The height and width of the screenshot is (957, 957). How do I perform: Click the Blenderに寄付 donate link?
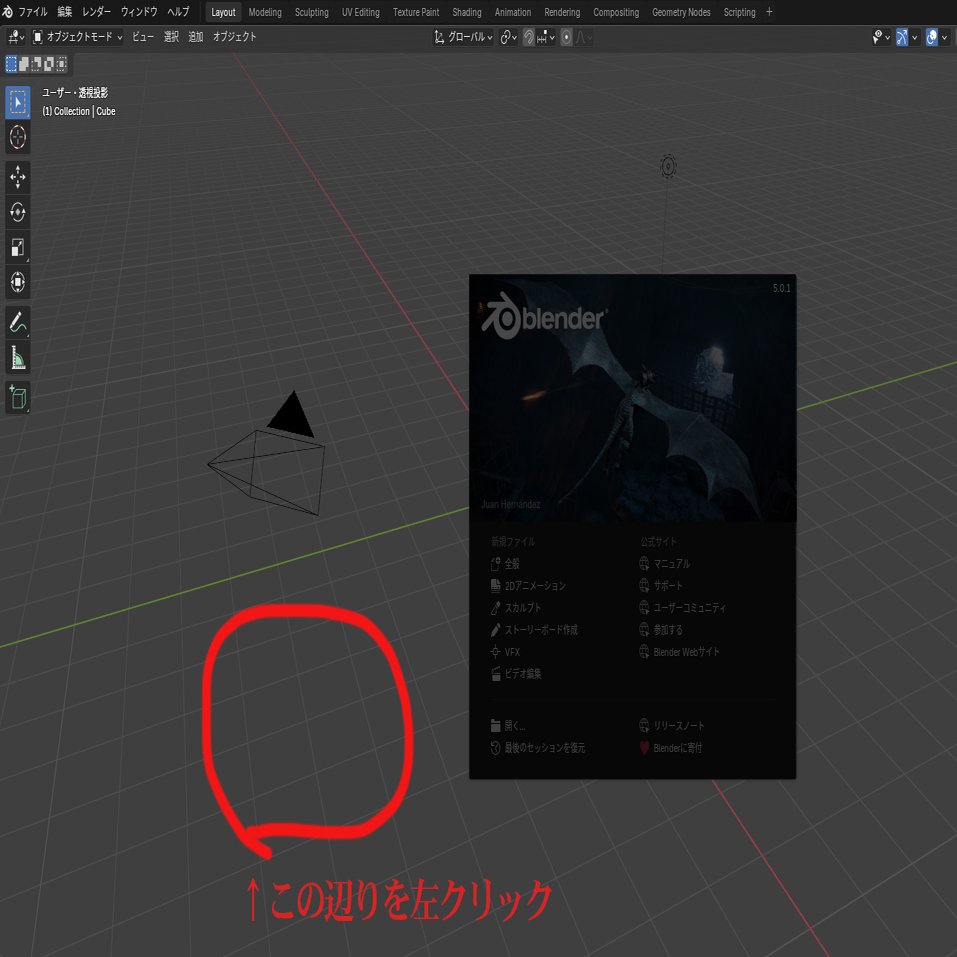pyautogui.click(x=670, y=748)
